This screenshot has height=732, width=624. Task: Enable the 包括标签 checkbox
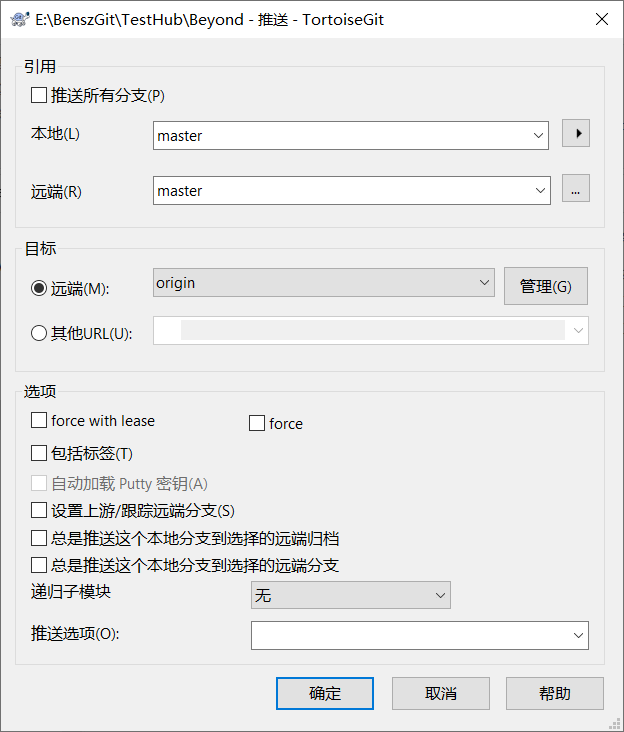(39, 454)
